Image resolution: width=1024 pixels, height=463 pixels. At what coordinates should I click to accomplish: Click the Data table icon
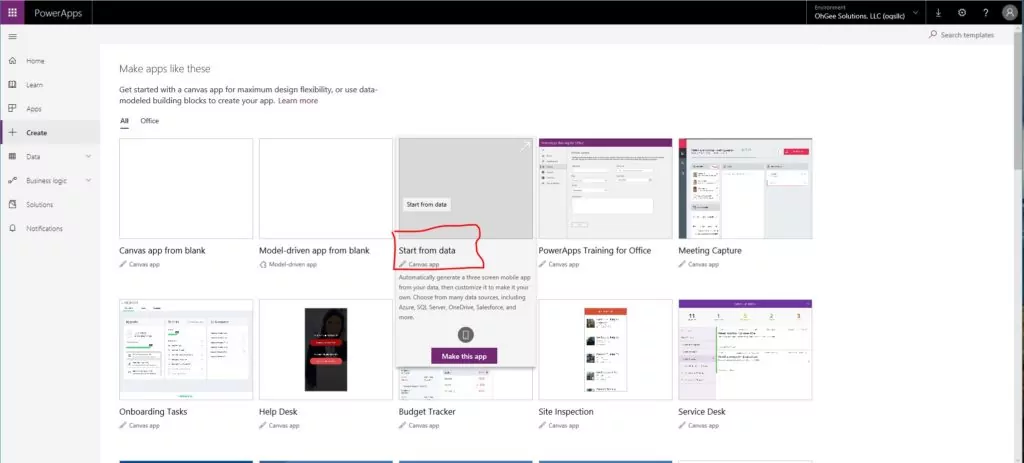pos(12,157)
